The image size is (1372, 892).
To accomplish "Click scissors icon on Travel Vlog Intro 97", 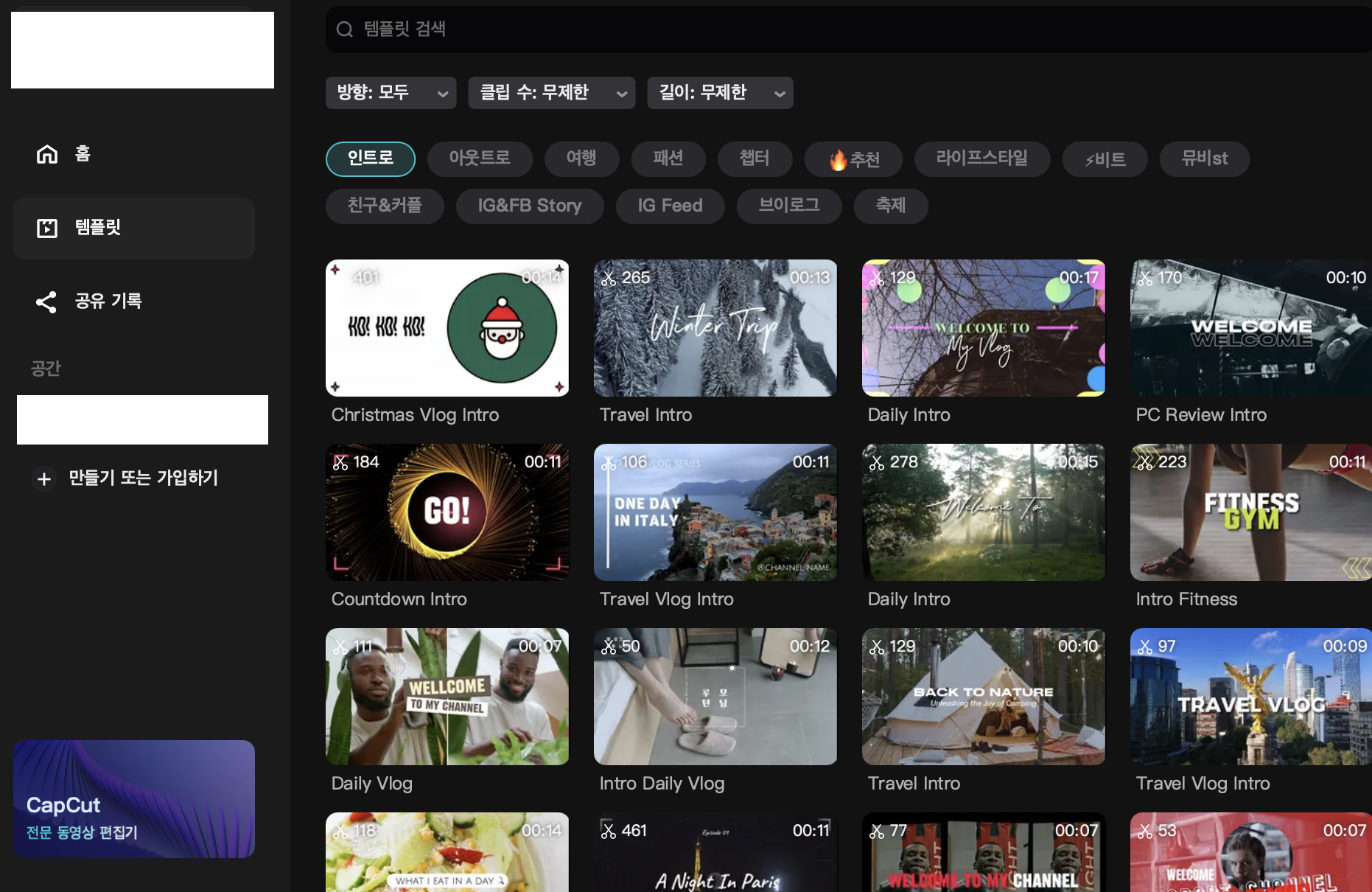I will pyautogui.click(x=1145, y=647).
